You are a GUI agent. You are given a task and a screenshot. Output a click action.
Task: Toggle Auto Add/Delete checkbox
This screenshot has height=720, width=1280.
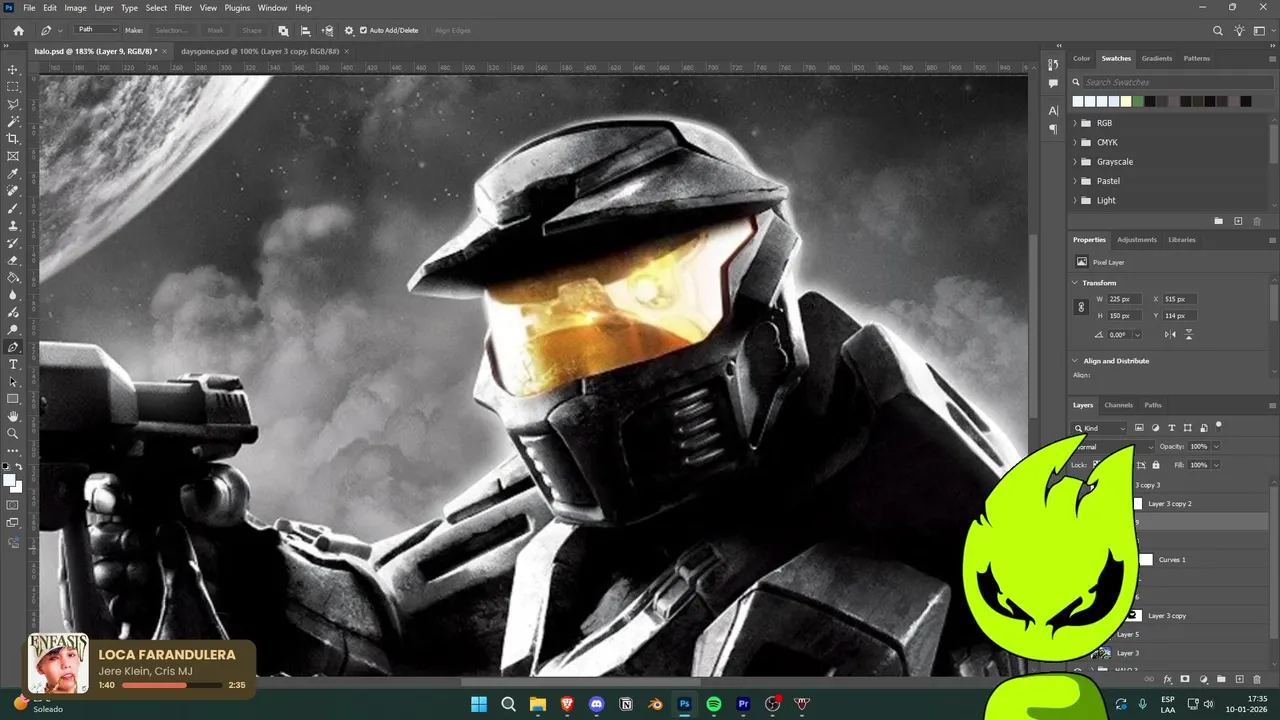click(363, 31)
